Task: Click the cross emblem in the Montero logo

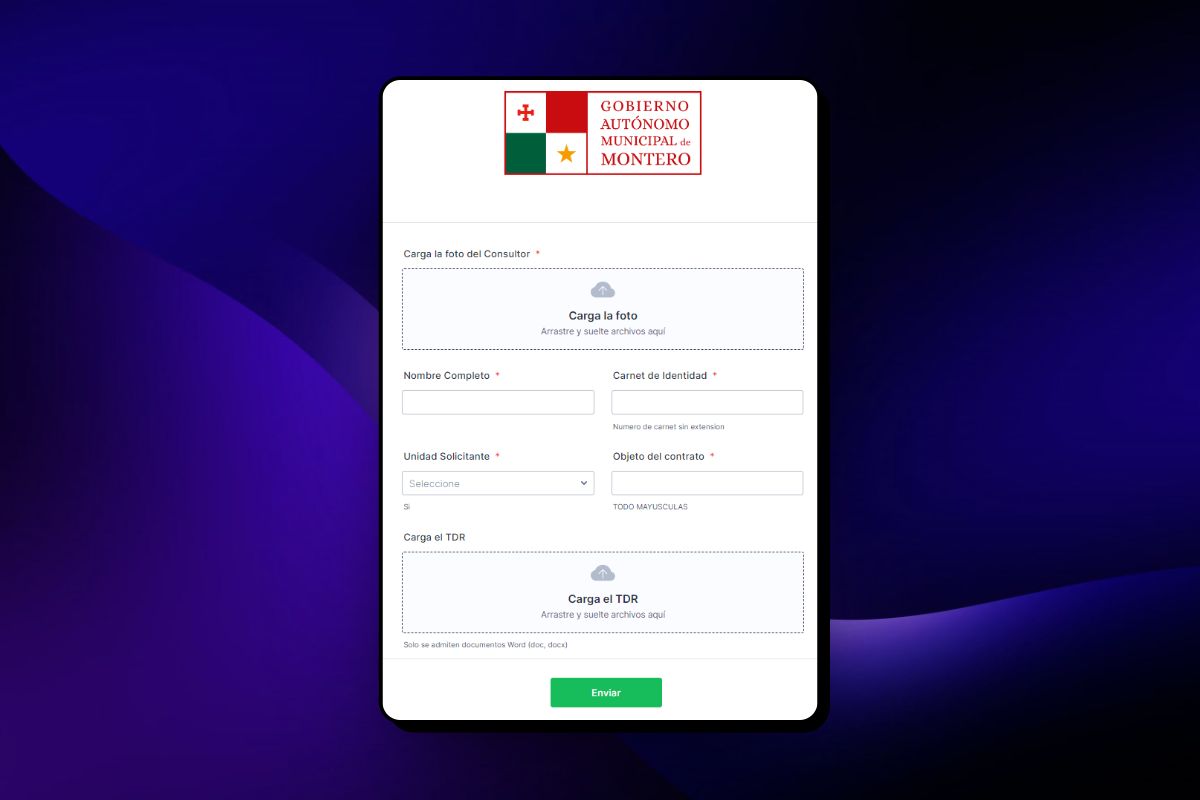Action: (526, 113)
